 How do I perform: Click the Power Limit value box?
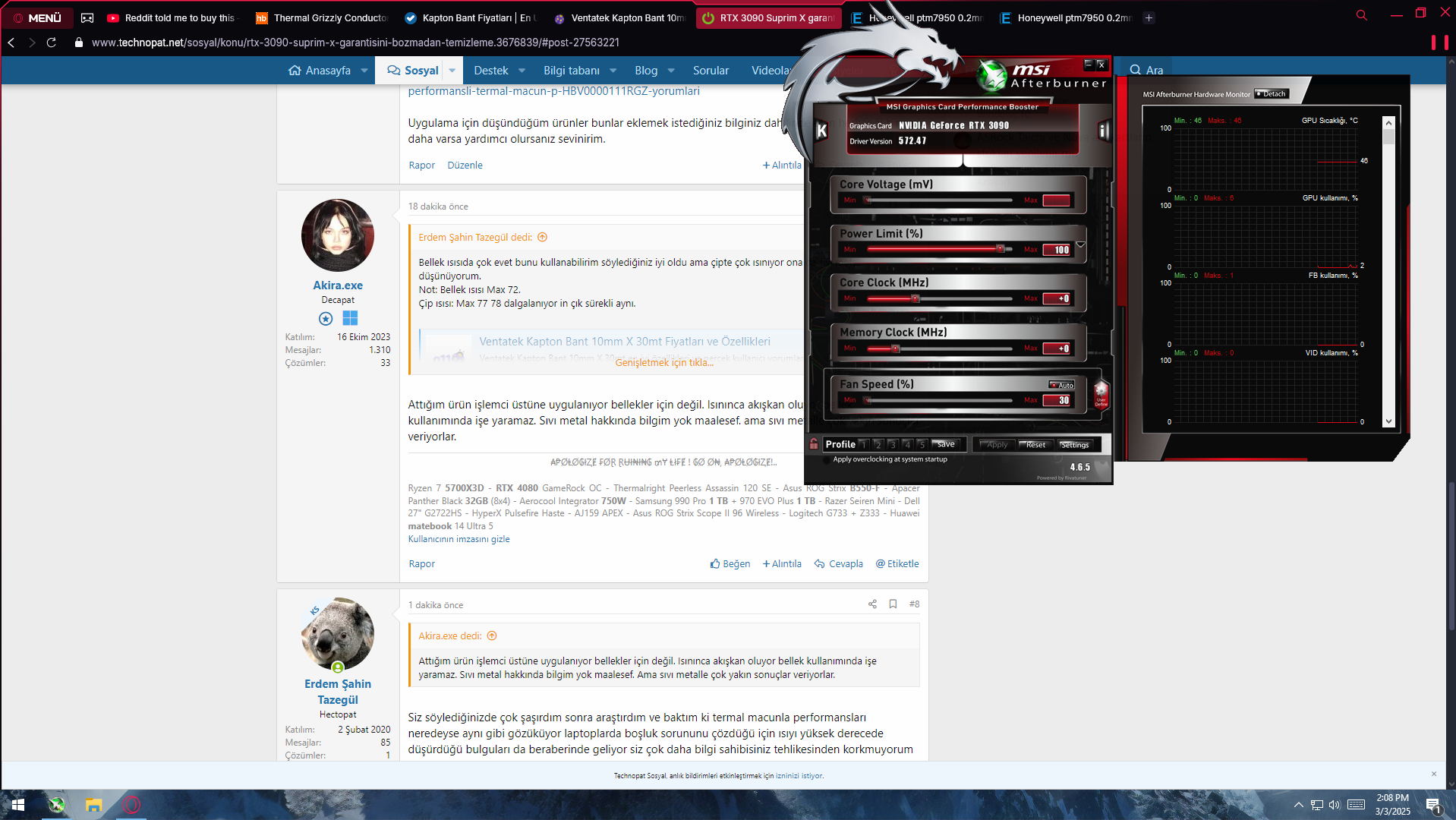tap(1057, 250)
